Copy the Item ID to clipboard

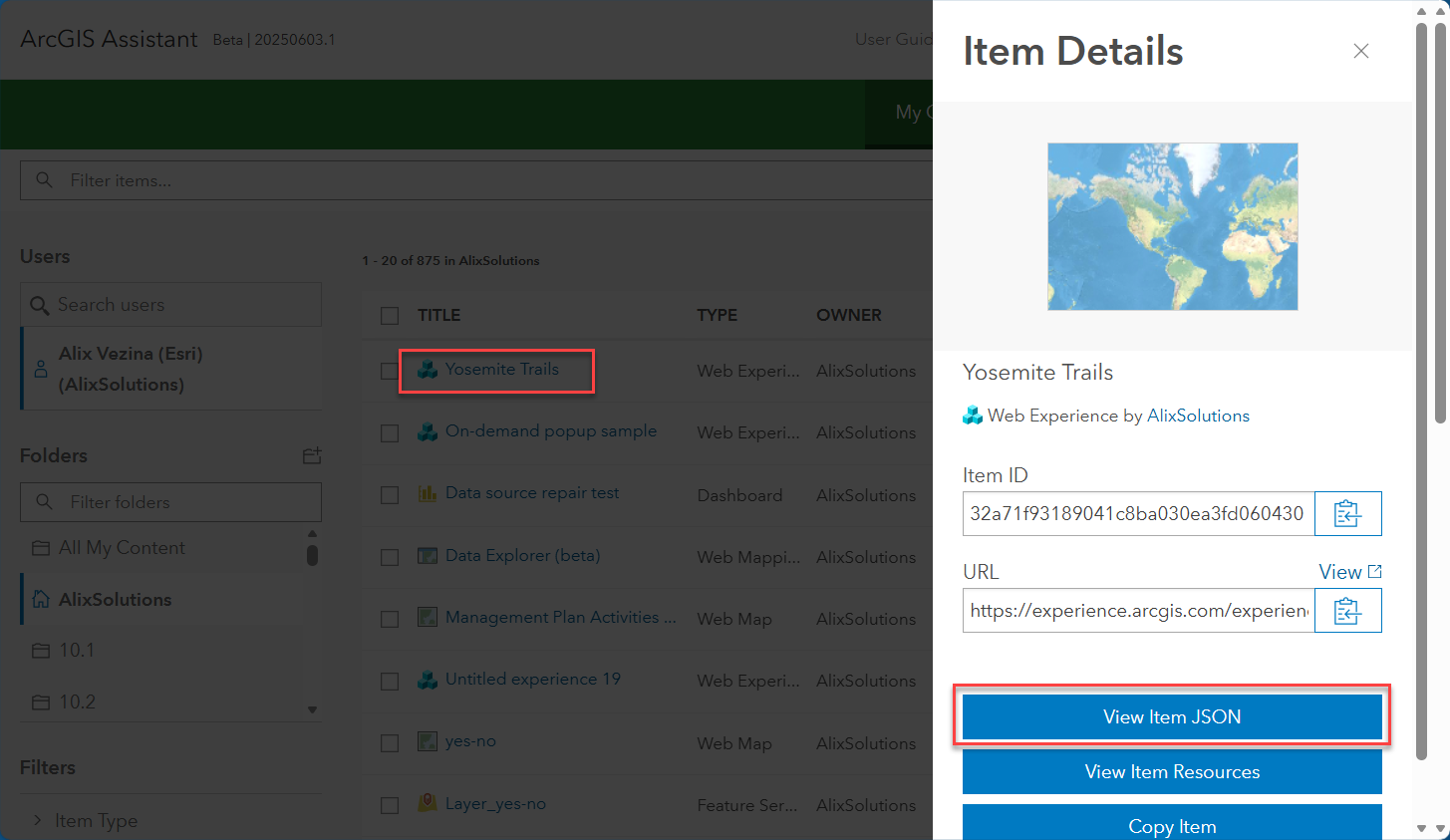(1347, 513)
